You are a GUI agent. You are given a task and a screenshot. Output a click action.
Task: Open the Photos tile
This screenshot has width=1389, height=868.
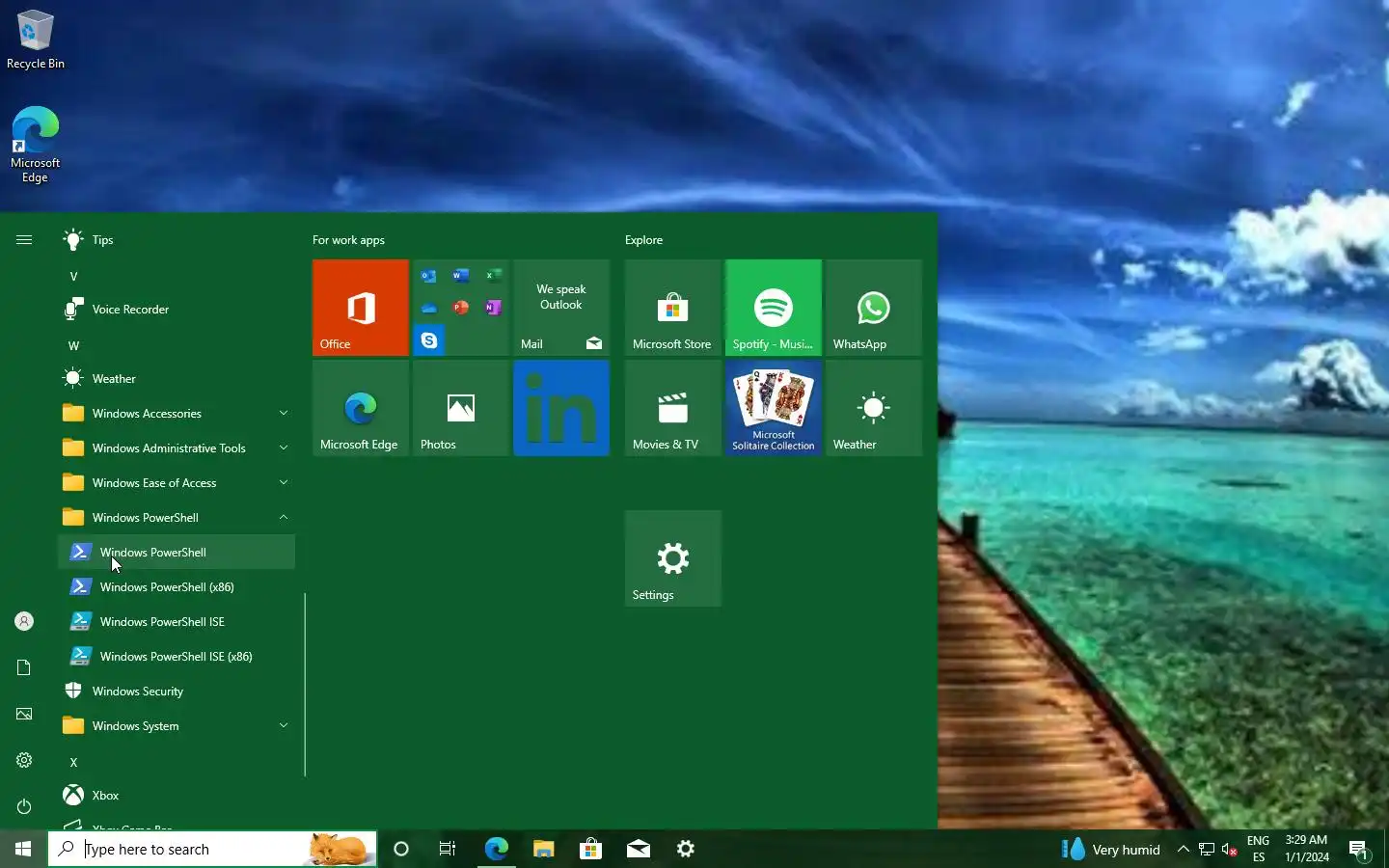(461, 408)
